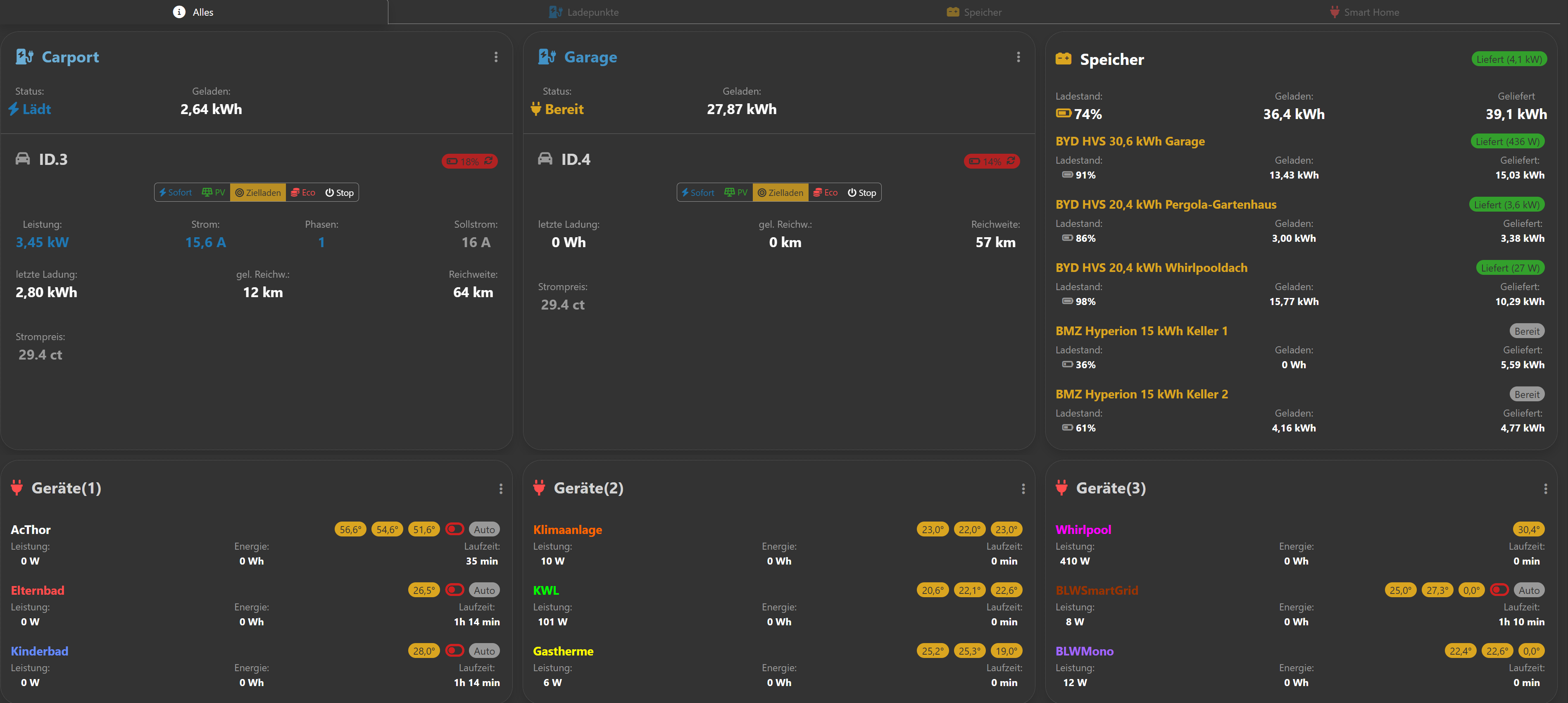Click the Speicher battery icon
The width and height of the screenshot is (1568, 703).
(x=1063, y=59)
